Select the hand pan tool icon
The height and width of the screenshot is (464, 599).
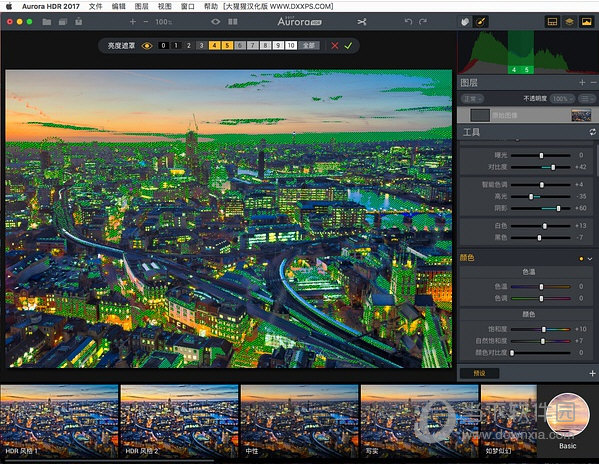(x=465, y=22)
